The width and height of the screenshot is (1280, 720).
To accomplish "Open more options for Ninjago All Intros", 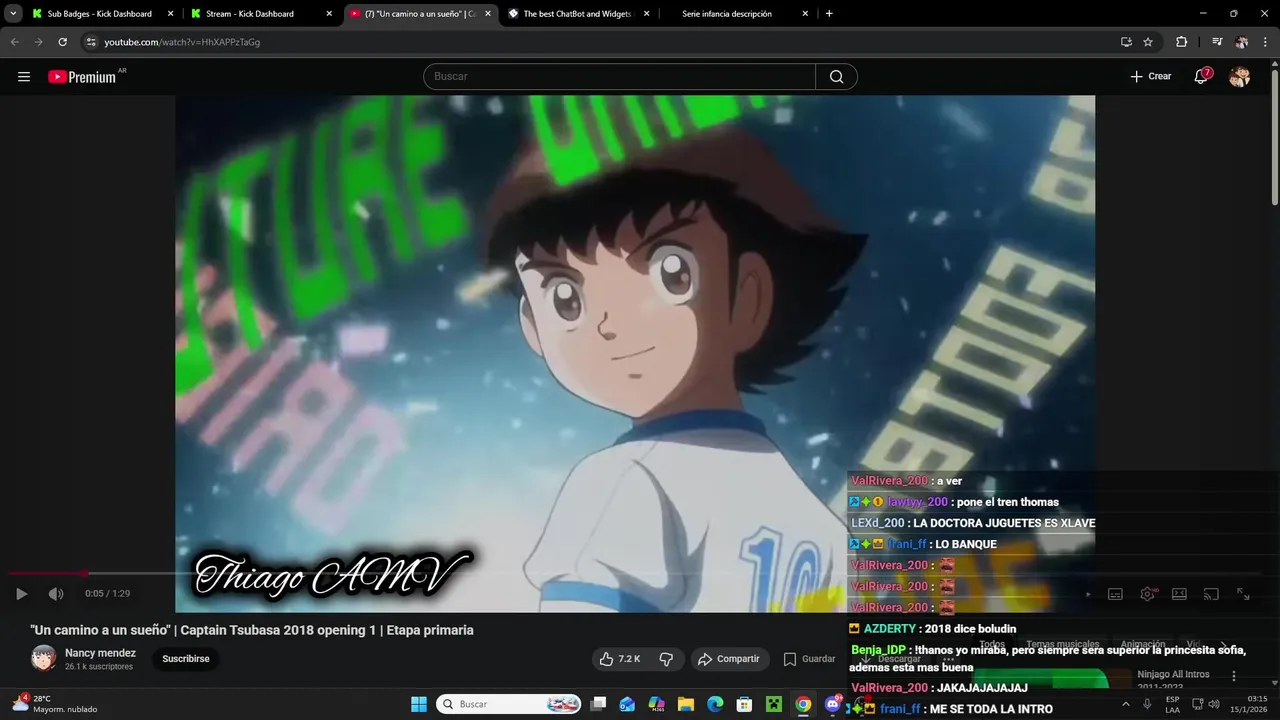I will pyautogui.click(x=1234, y=676).
